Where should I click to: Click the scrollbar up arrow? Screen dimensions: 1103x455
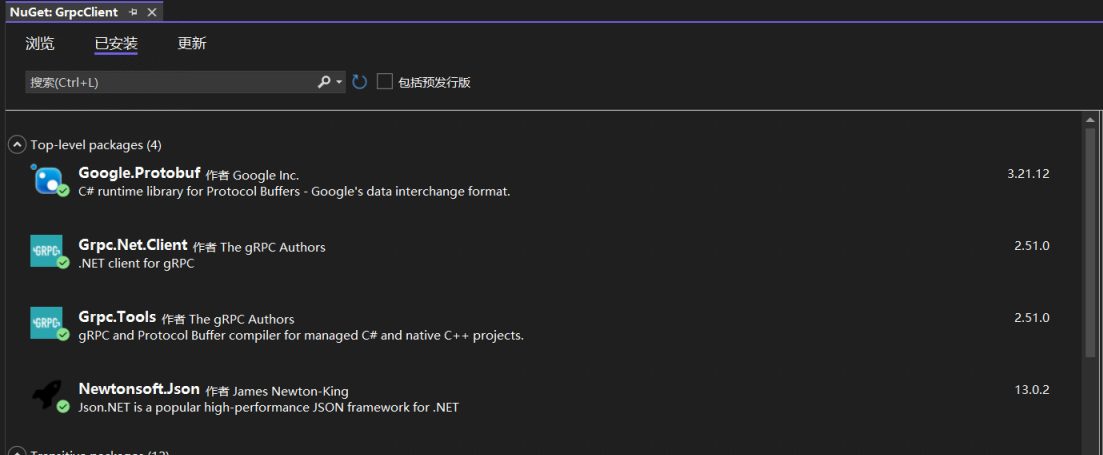[1090, 120]
